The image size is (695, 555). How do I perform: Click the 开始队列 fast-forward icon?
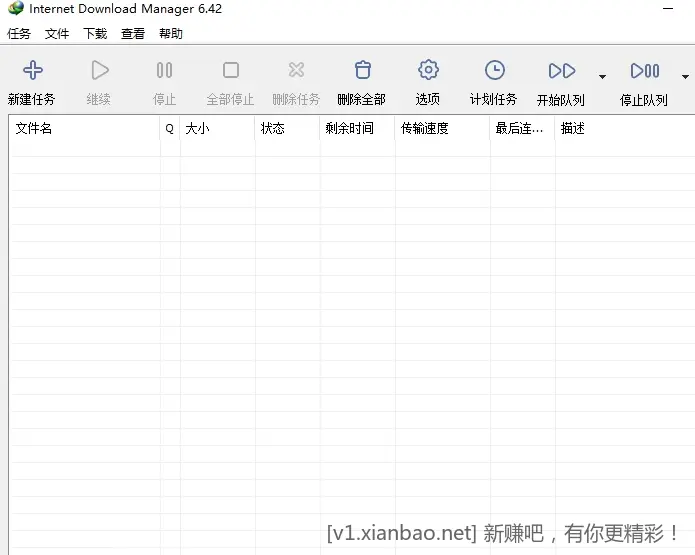click(562, 70)
